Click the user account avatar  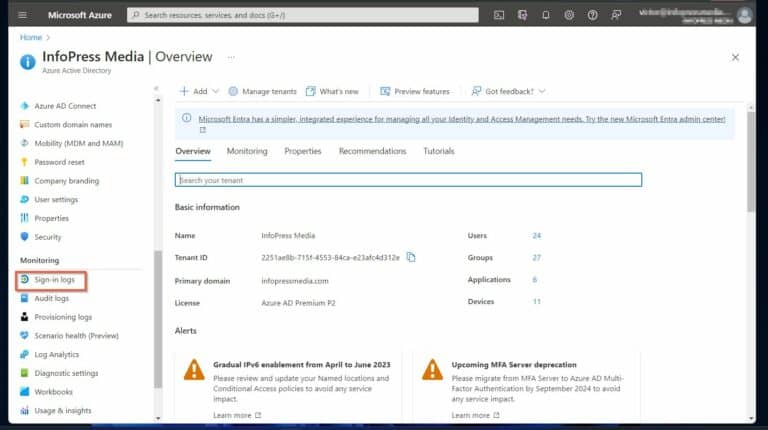[744, 15]
